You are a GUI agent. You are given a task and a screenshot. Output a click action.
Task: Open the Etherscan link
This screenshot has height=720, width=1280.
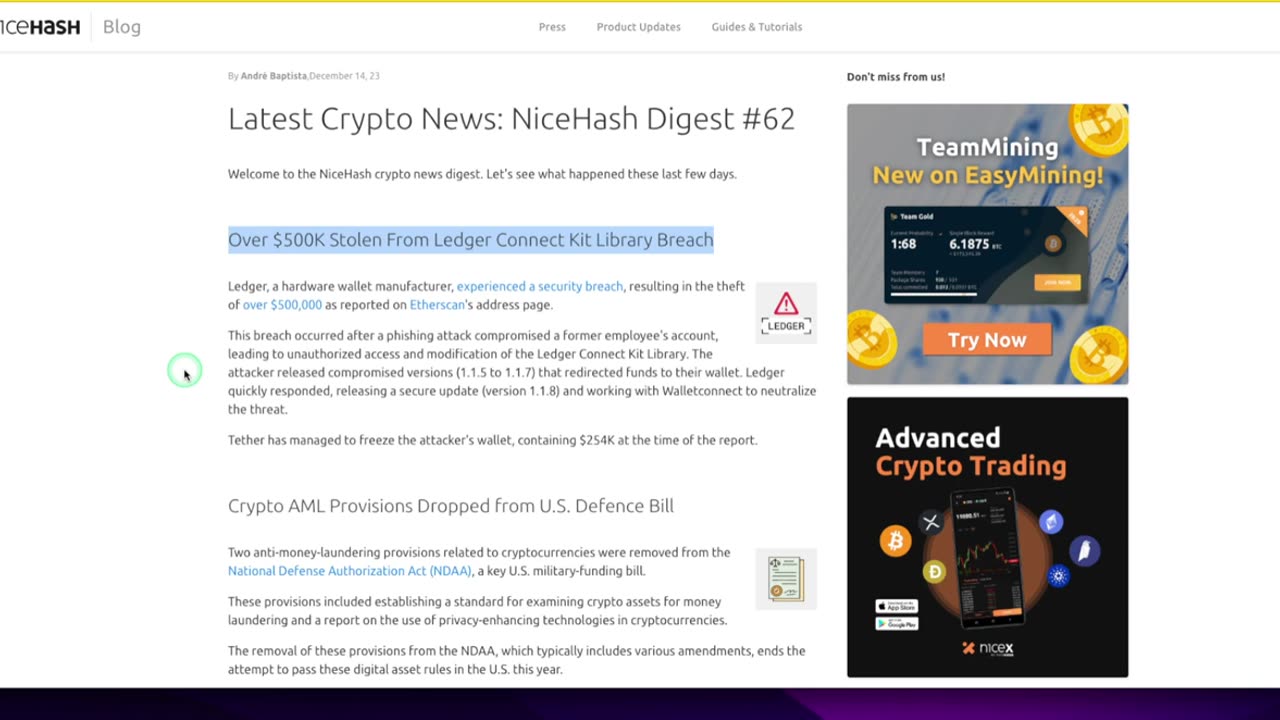pyautogui.click(x=437, y=305)
